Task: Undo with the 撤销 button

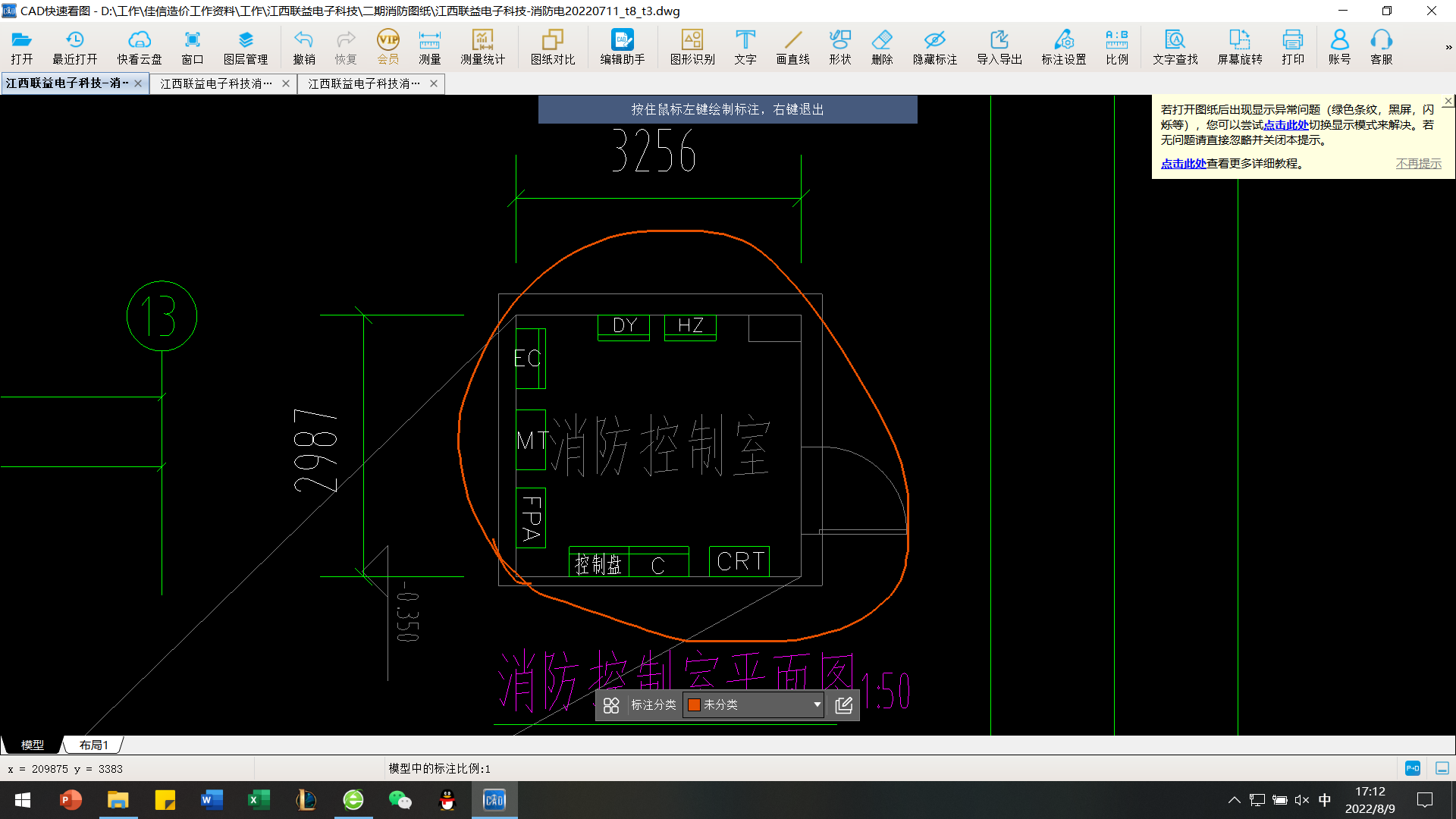Action: (304, 47)
